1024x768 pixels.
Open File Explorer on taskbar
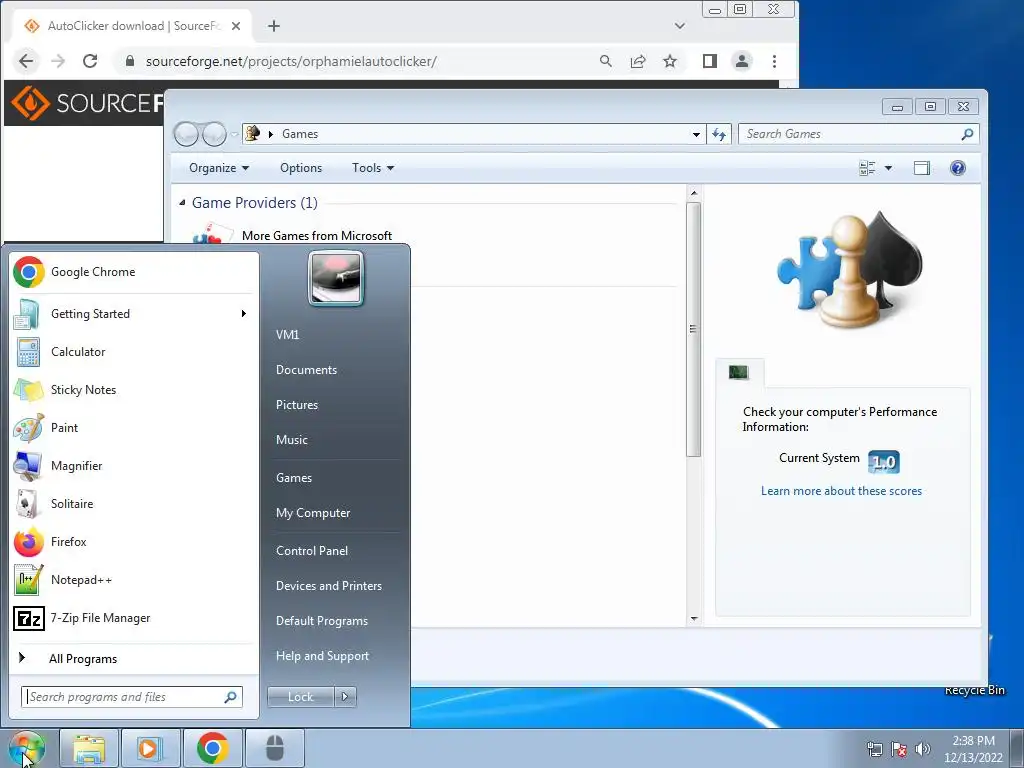pos(89,749)
